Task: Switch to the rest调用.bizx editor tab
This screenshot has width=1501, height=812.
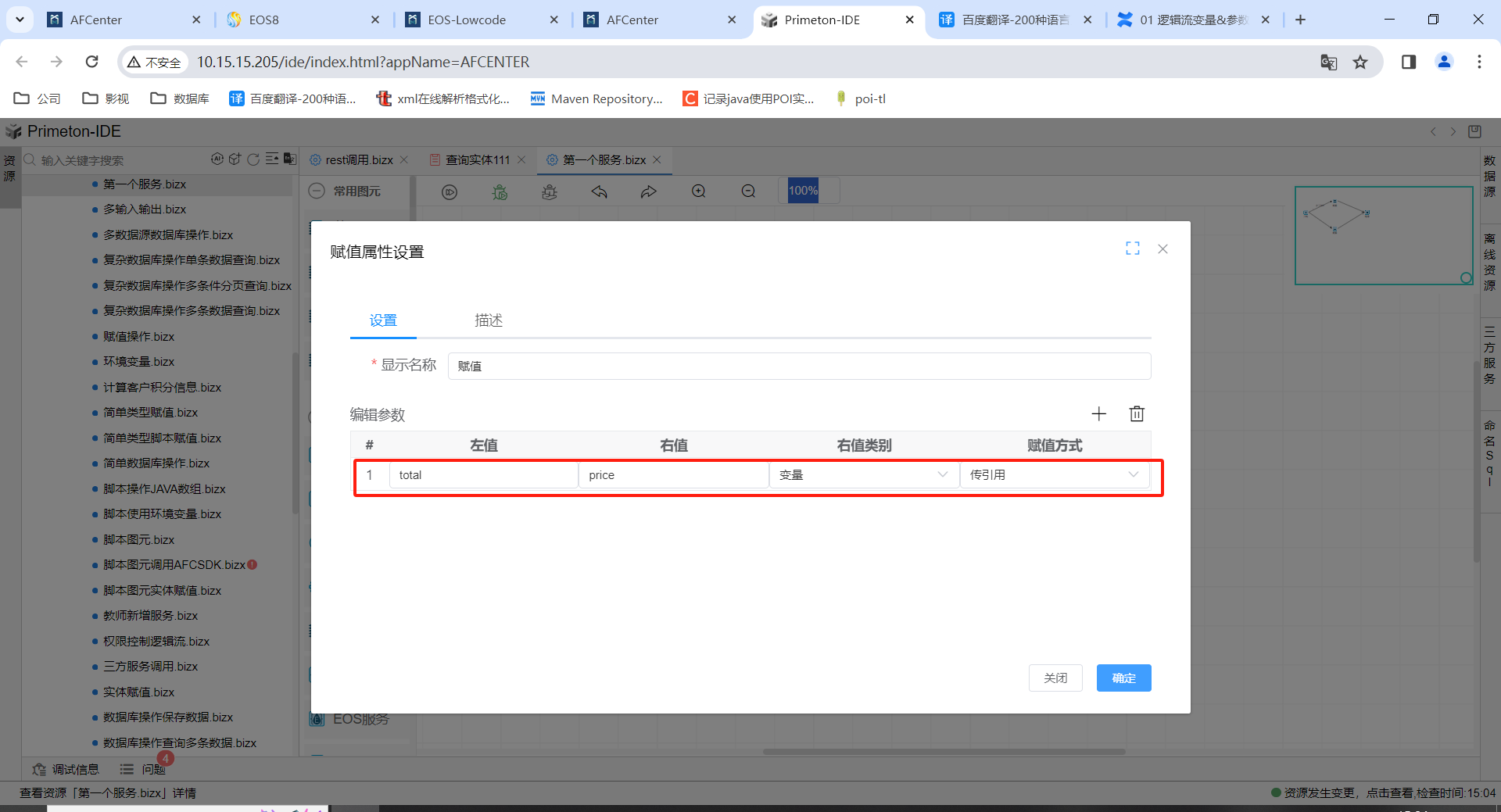Action: (x=358, y=159)
